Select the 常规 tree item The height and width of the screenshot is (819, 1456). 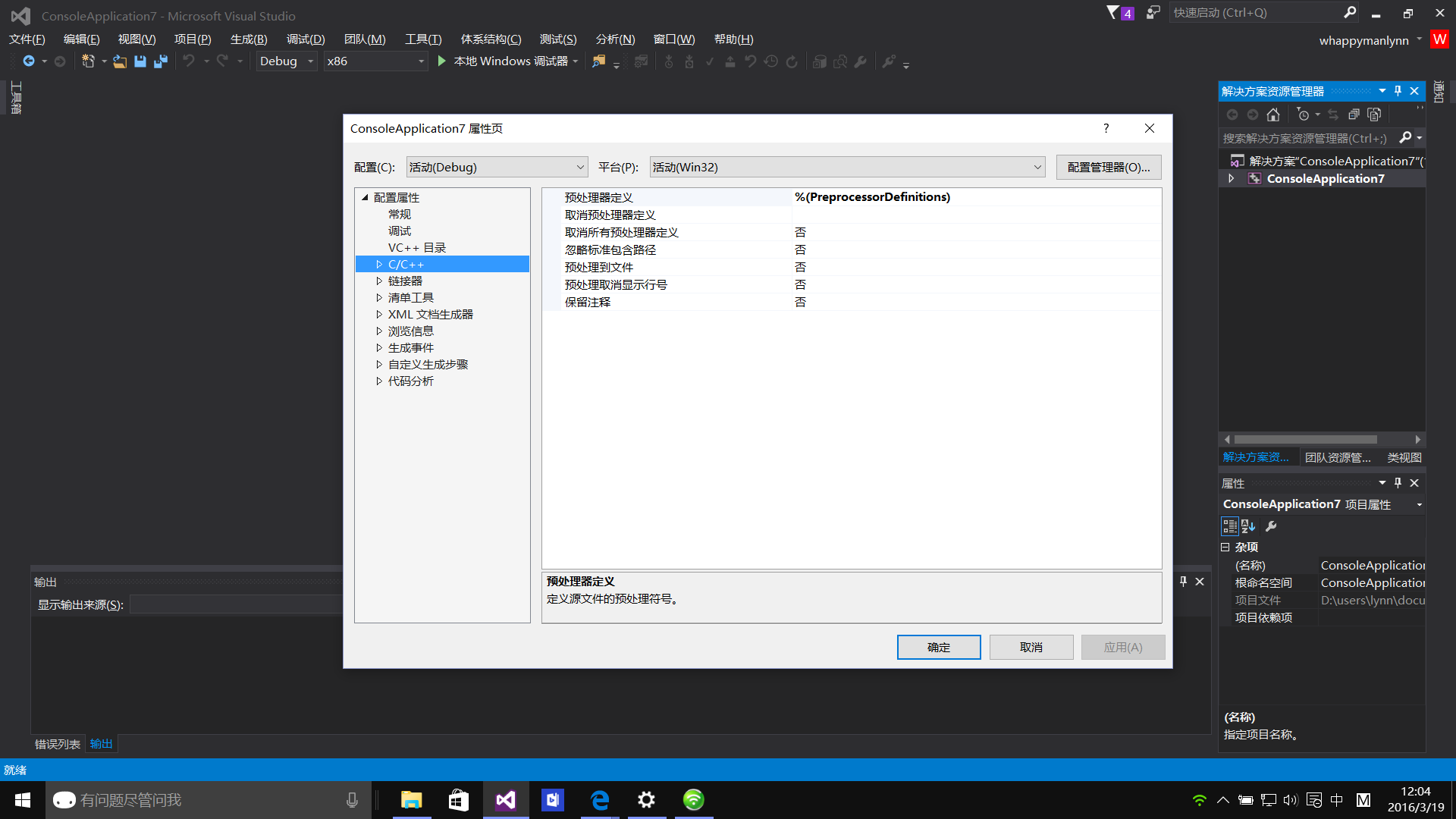click(400, 215)
